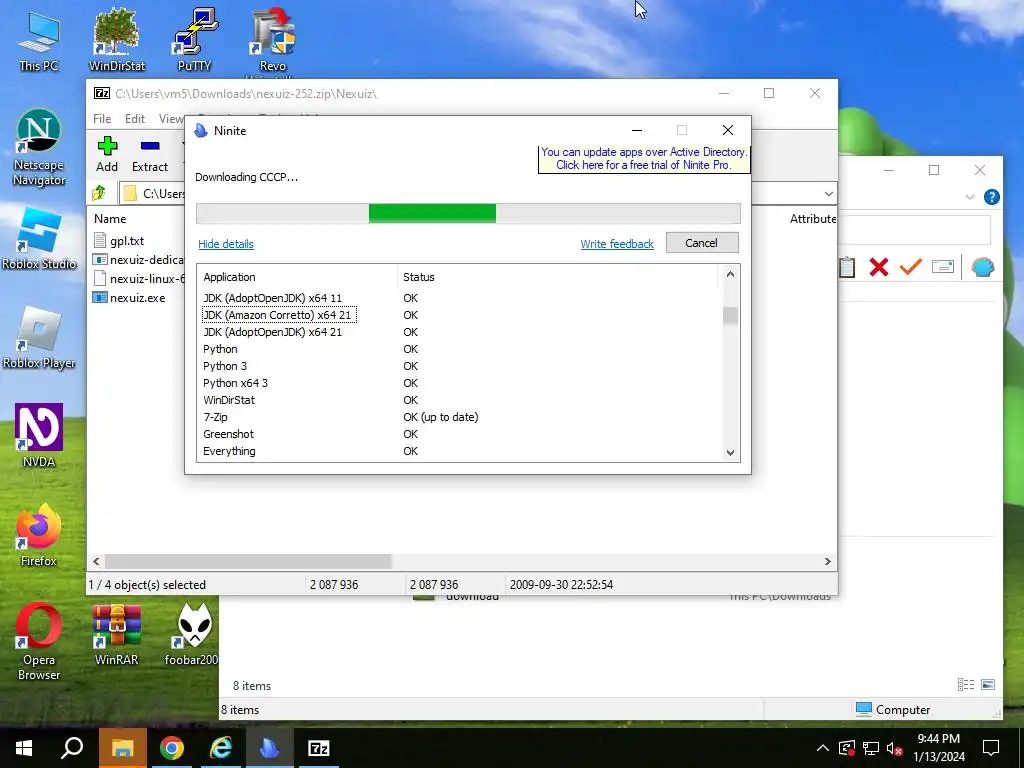Click Hide details link in Ninite
The width and height of the screenshot is (1024, 768).
226,244
